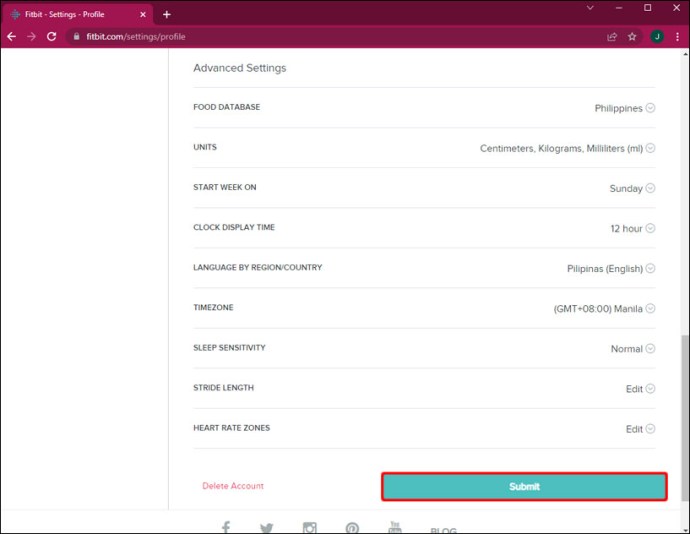Bookmark this page with the star icon
This screenshot has height=534, width=690.
(x=632, y=37)
